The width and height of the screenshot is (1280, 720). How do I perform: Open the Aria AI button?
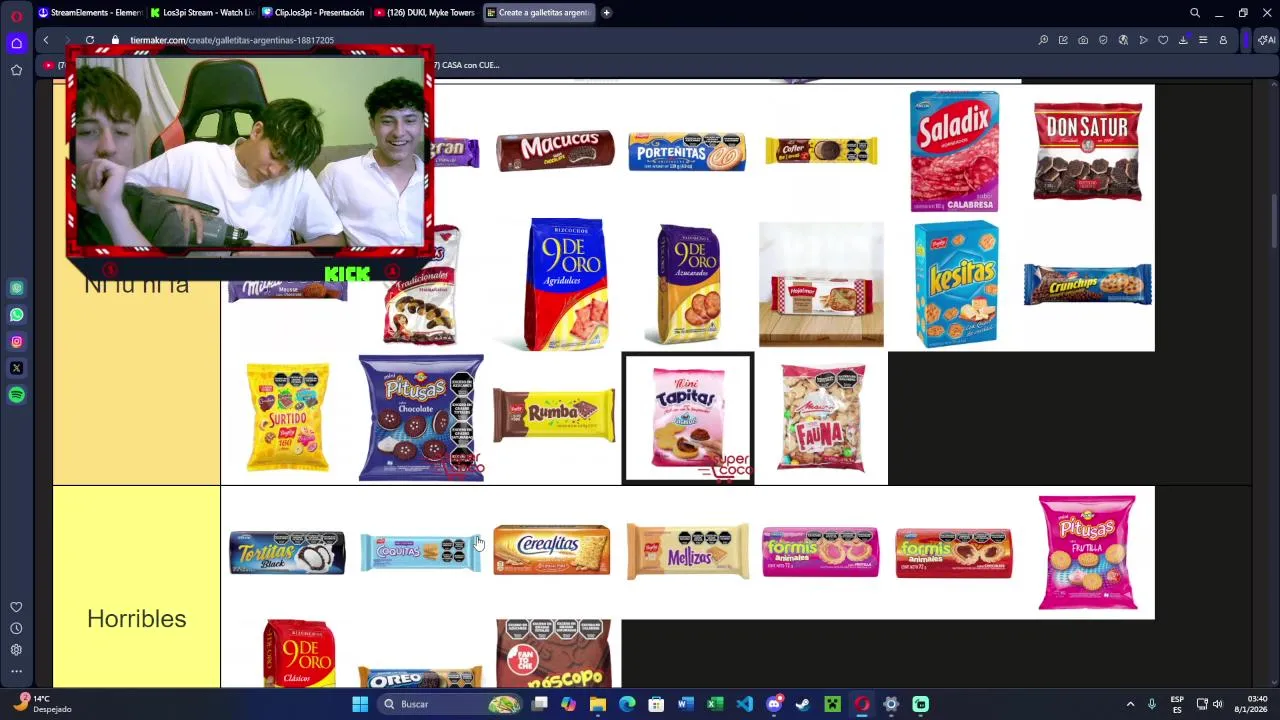click(x=1266, y=40)
